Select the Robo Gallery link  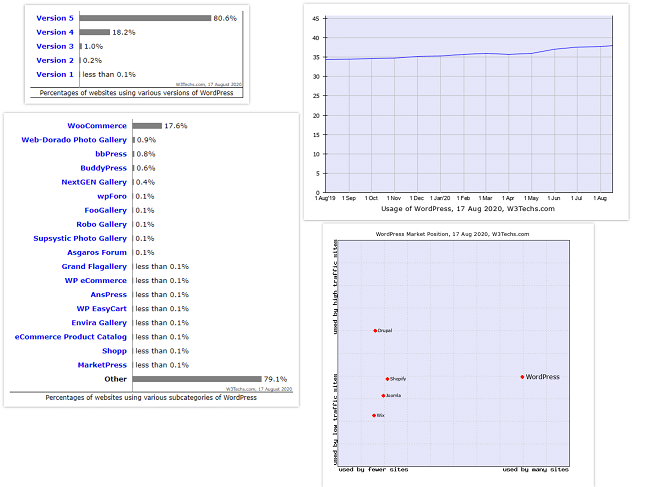pyautogui.click(x=101, y=224)
